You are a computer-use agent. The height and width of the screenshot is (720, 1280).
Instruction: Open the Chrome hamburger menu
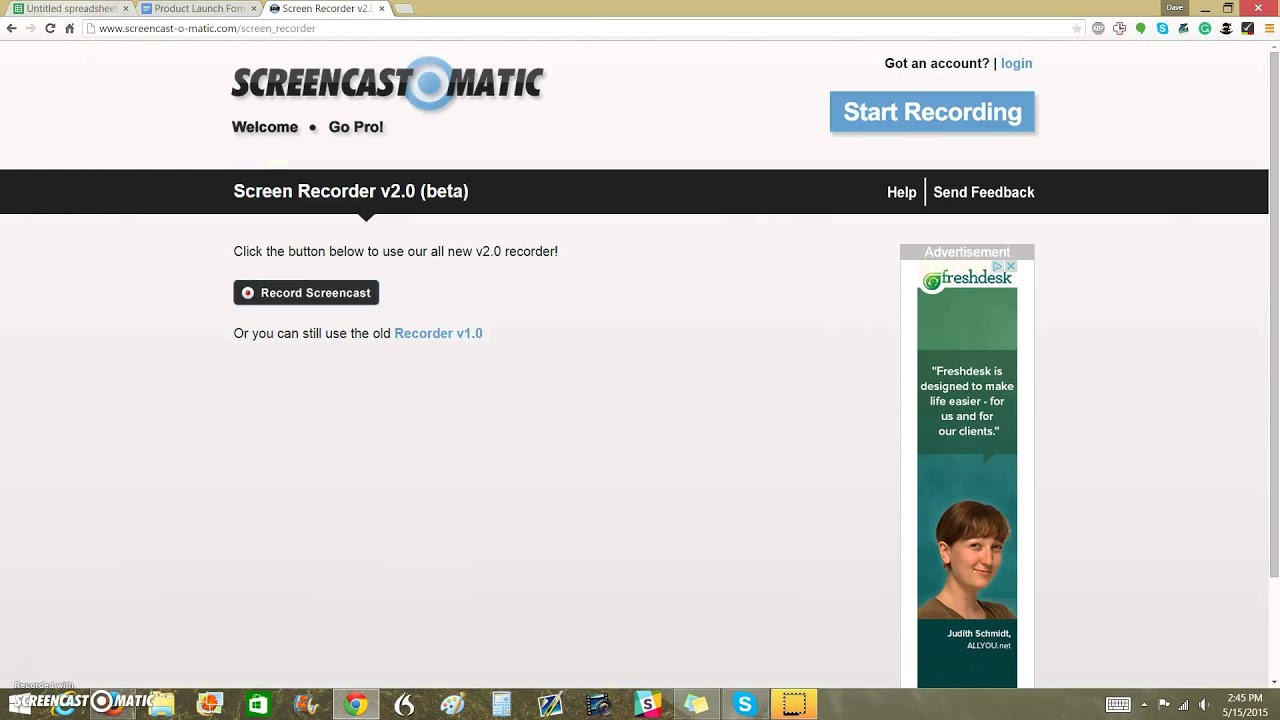coord(1269,29)
